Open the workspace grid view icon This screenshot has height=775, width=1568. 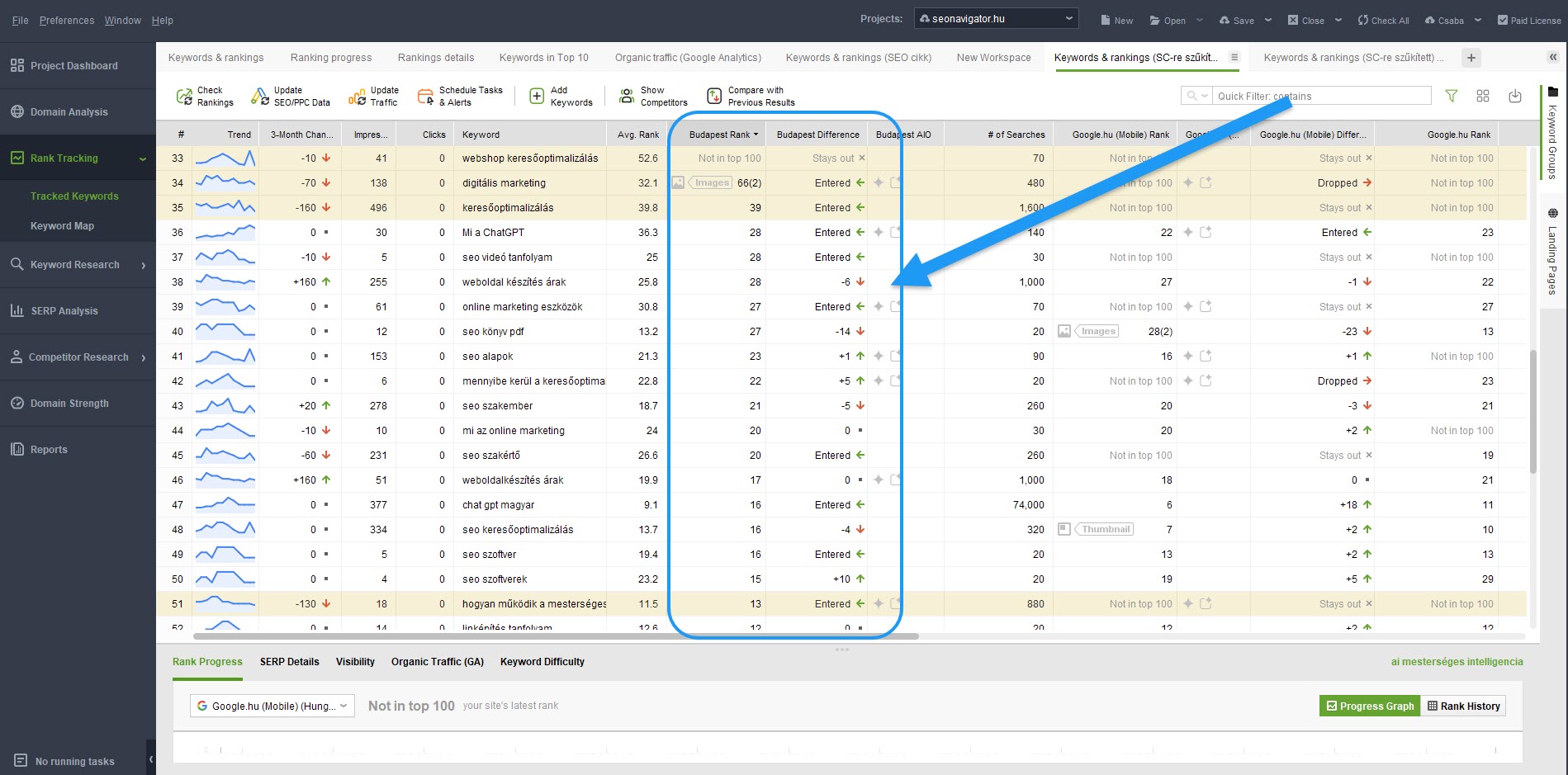click(x=1483, y=97)
